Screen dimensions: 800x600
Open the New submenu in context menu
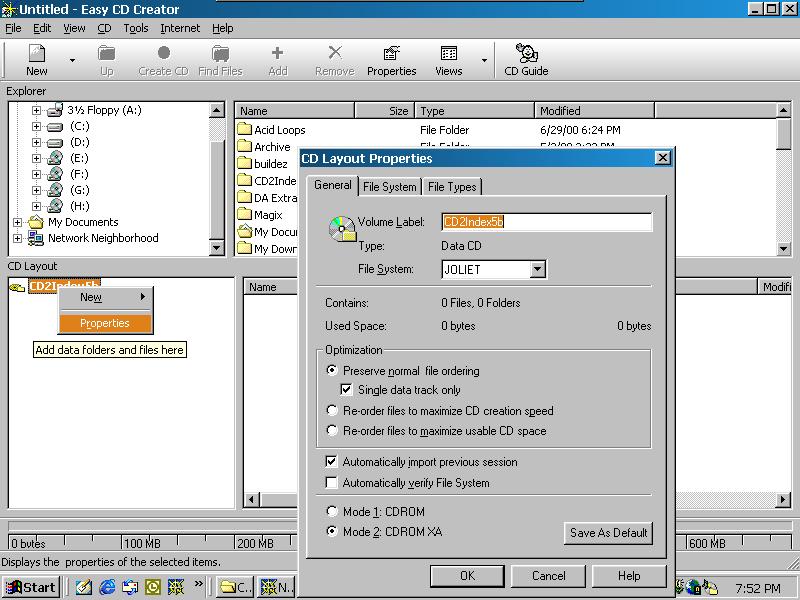click(x=105, y=297)
